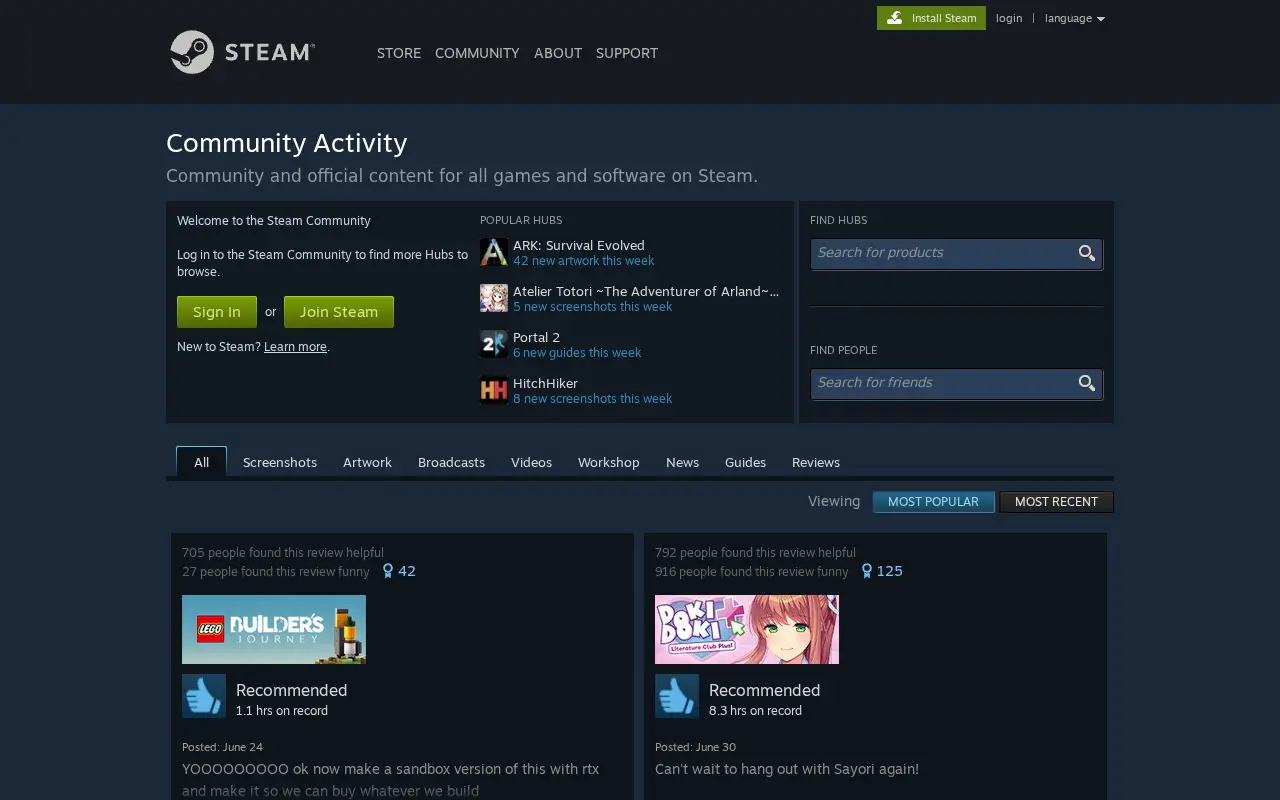Screen dimensions: 1280x800
Task: Switch to the Guides tab
Action: [745, 462]
